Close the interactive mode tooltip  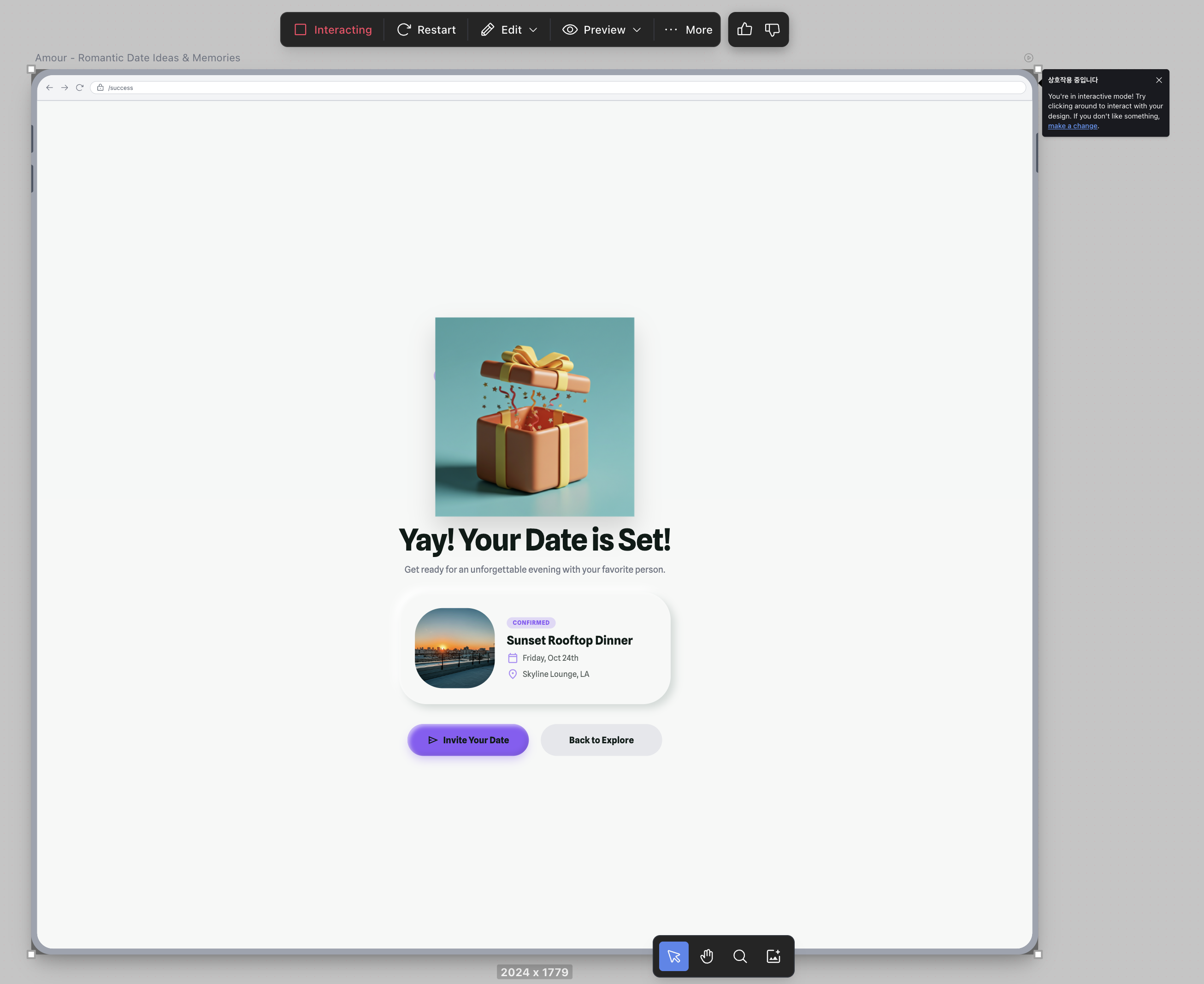1159,80
